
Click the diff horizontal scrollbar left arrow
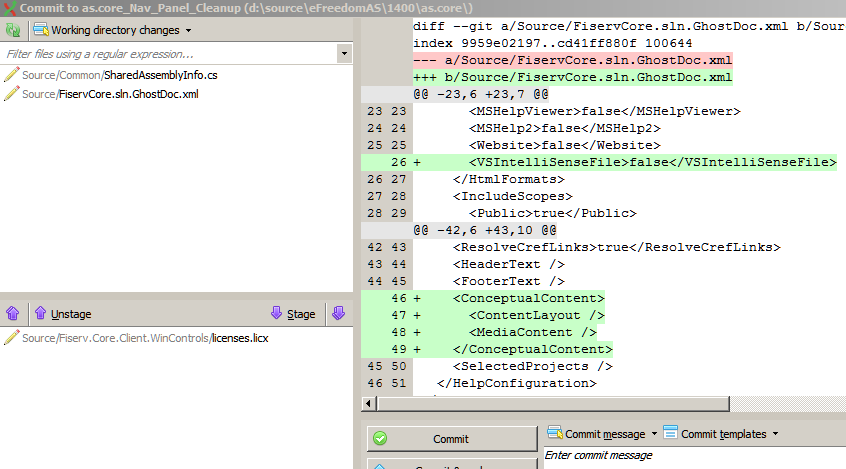point(369,403)
